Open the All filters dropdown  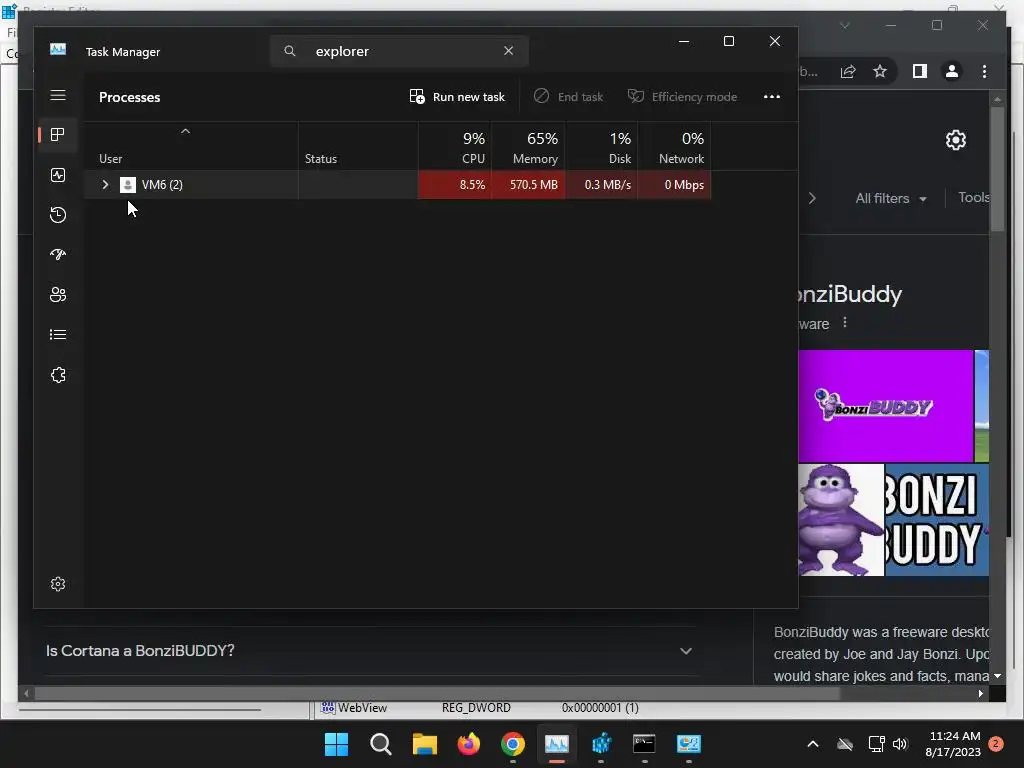[x=891, y=199]
